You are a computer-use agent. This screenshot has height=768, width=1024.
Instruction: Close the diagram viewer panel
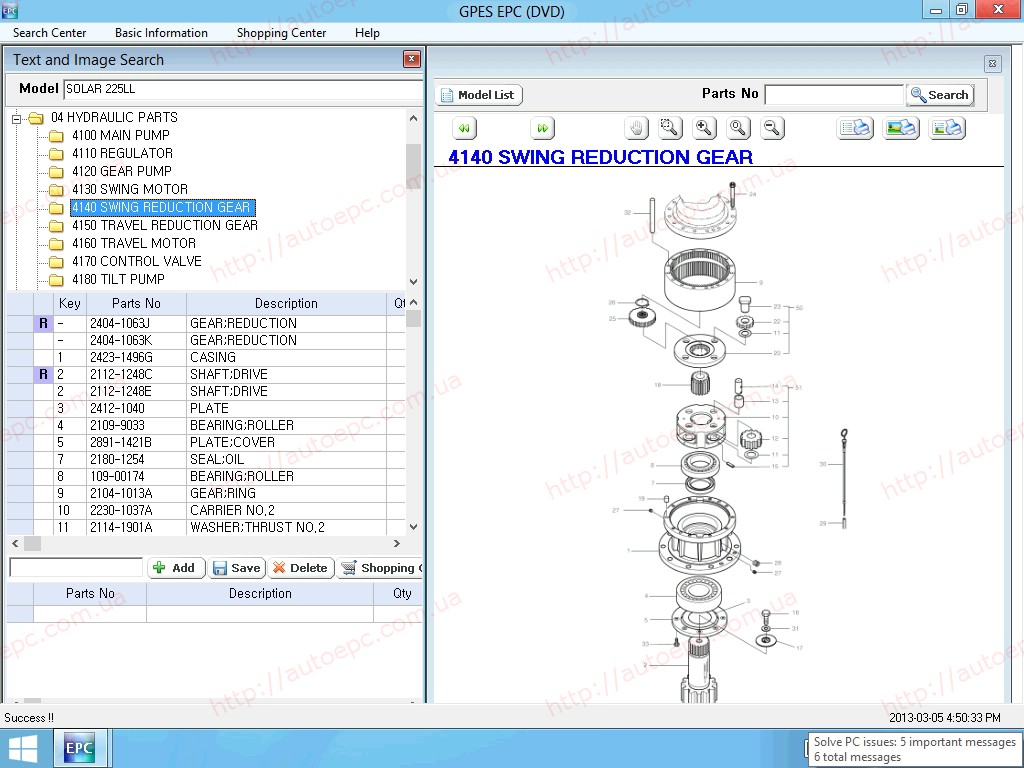(992, 63)
